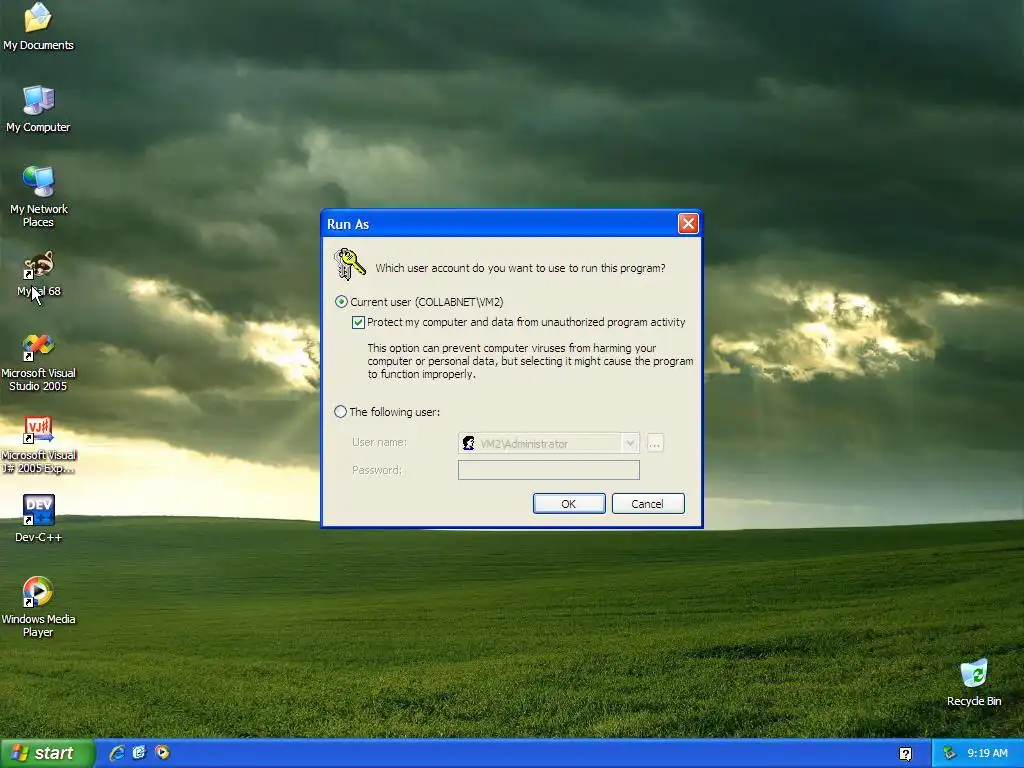Click into the Password field

(x=549, y=470)
